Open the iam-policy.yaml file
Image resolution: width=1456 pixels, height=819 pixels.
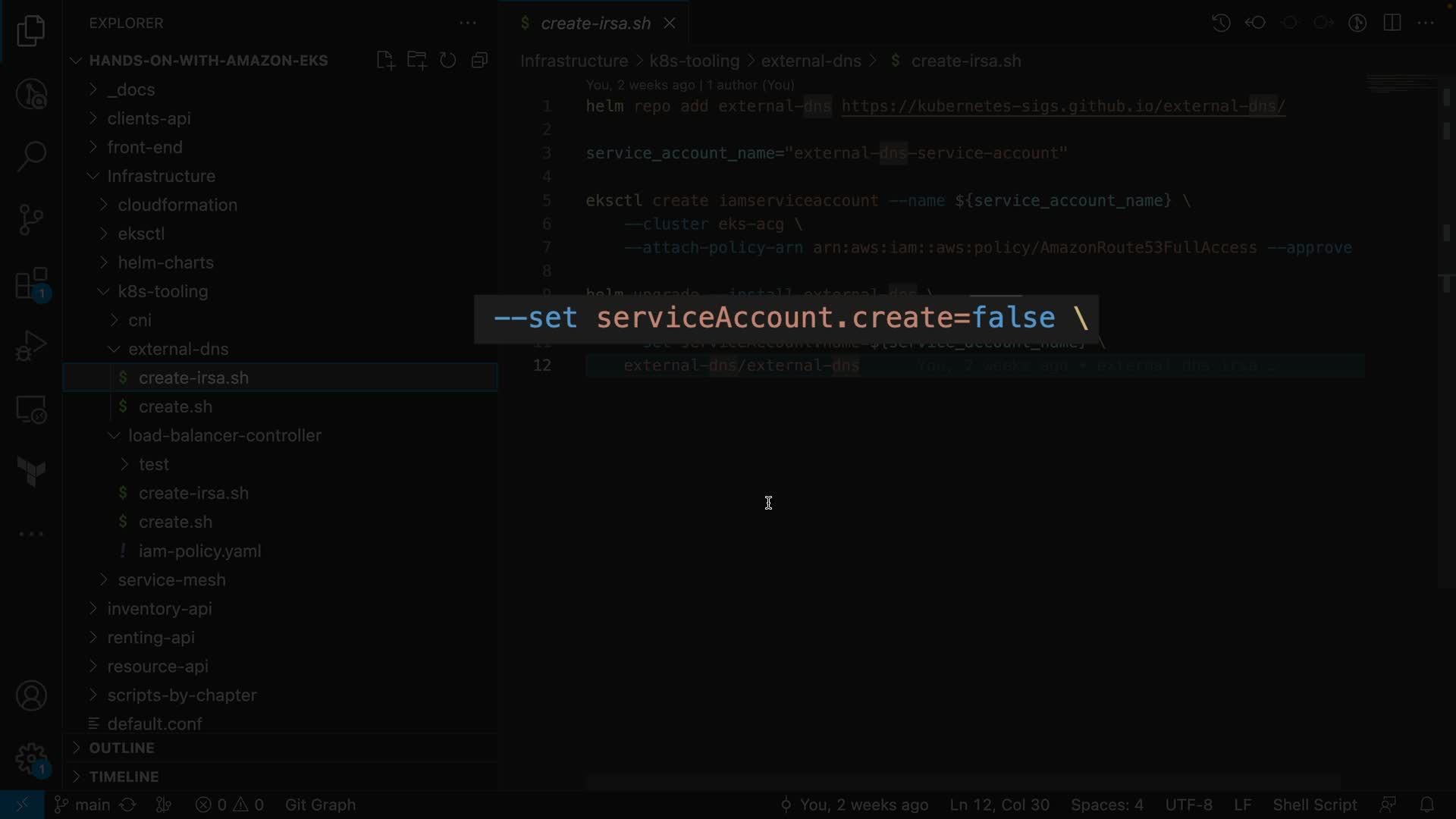tap(199, 551)
